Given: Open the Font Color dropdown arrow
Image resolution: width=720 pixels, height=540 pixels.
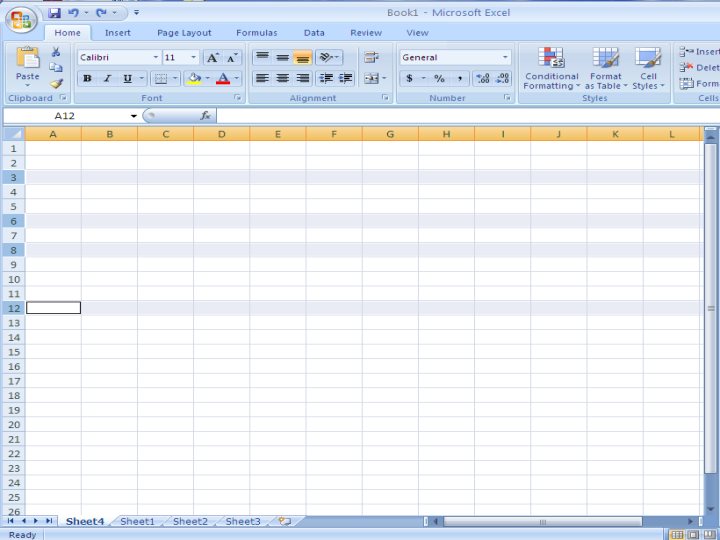Looking at the screenshot, I should (236, 79).
